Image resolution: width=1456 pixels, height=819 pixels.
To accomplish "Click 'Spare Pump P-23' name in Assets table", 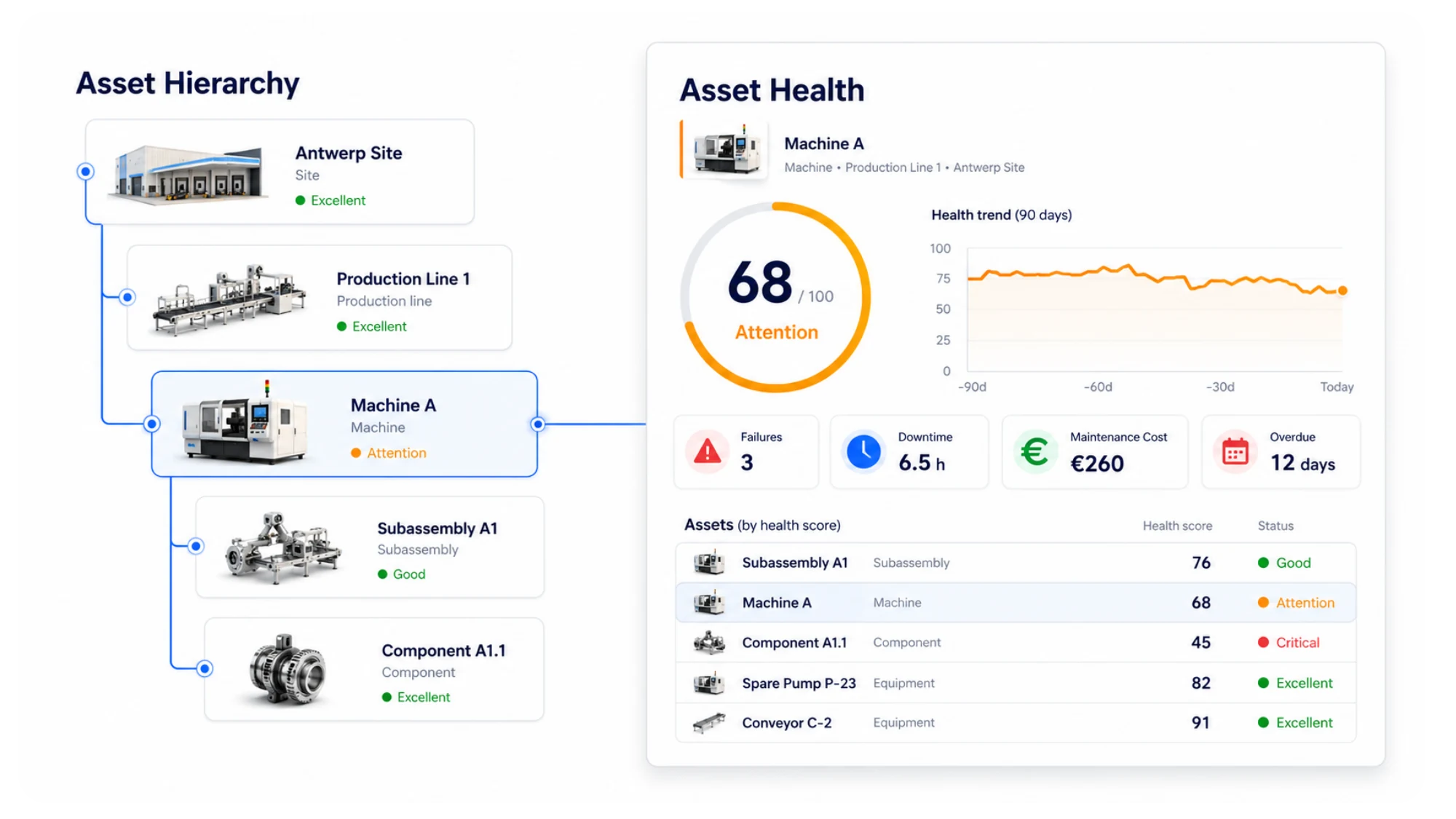I will [799, 684].
